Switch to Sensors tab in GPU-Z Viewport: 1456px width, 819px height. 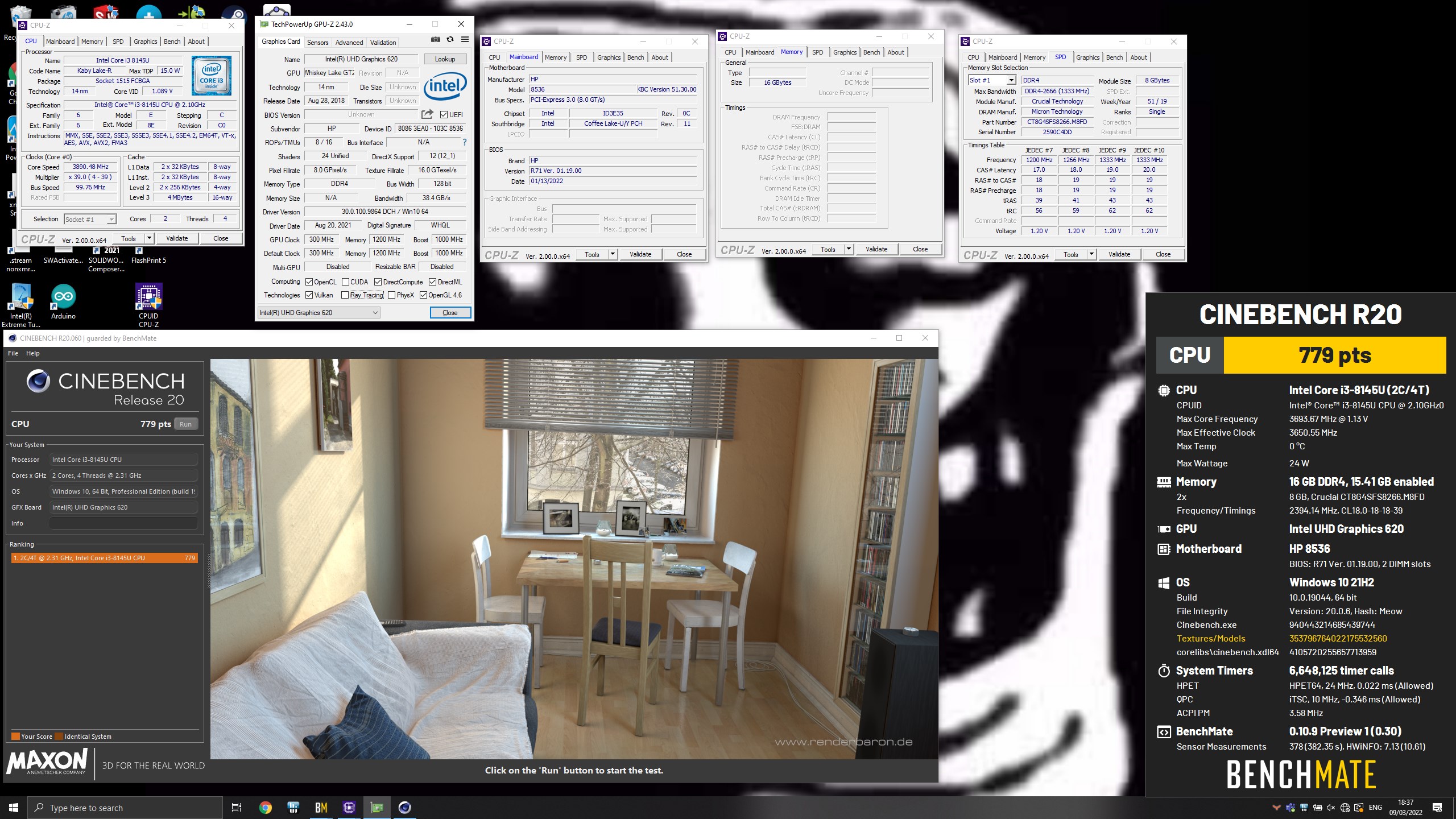coord(317,43)
